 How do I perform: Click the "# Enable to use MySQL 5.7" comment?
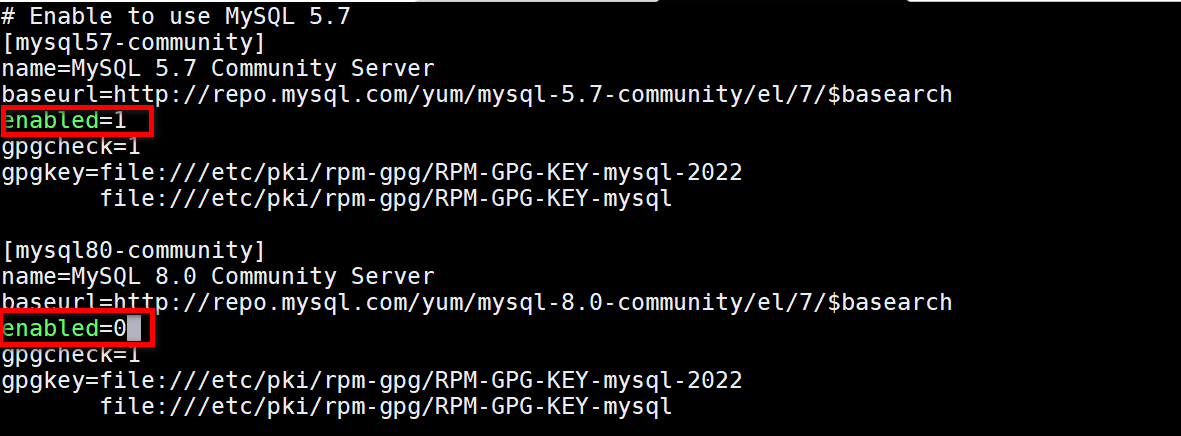point(175,16)
